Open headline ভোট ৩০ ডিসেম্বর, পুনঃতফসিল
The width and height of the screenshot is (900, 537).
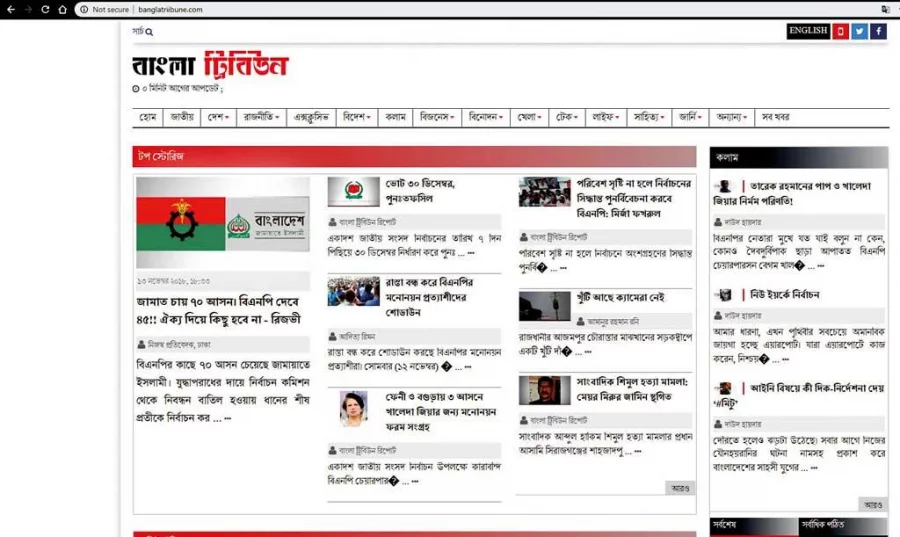[x=420, y=191]
